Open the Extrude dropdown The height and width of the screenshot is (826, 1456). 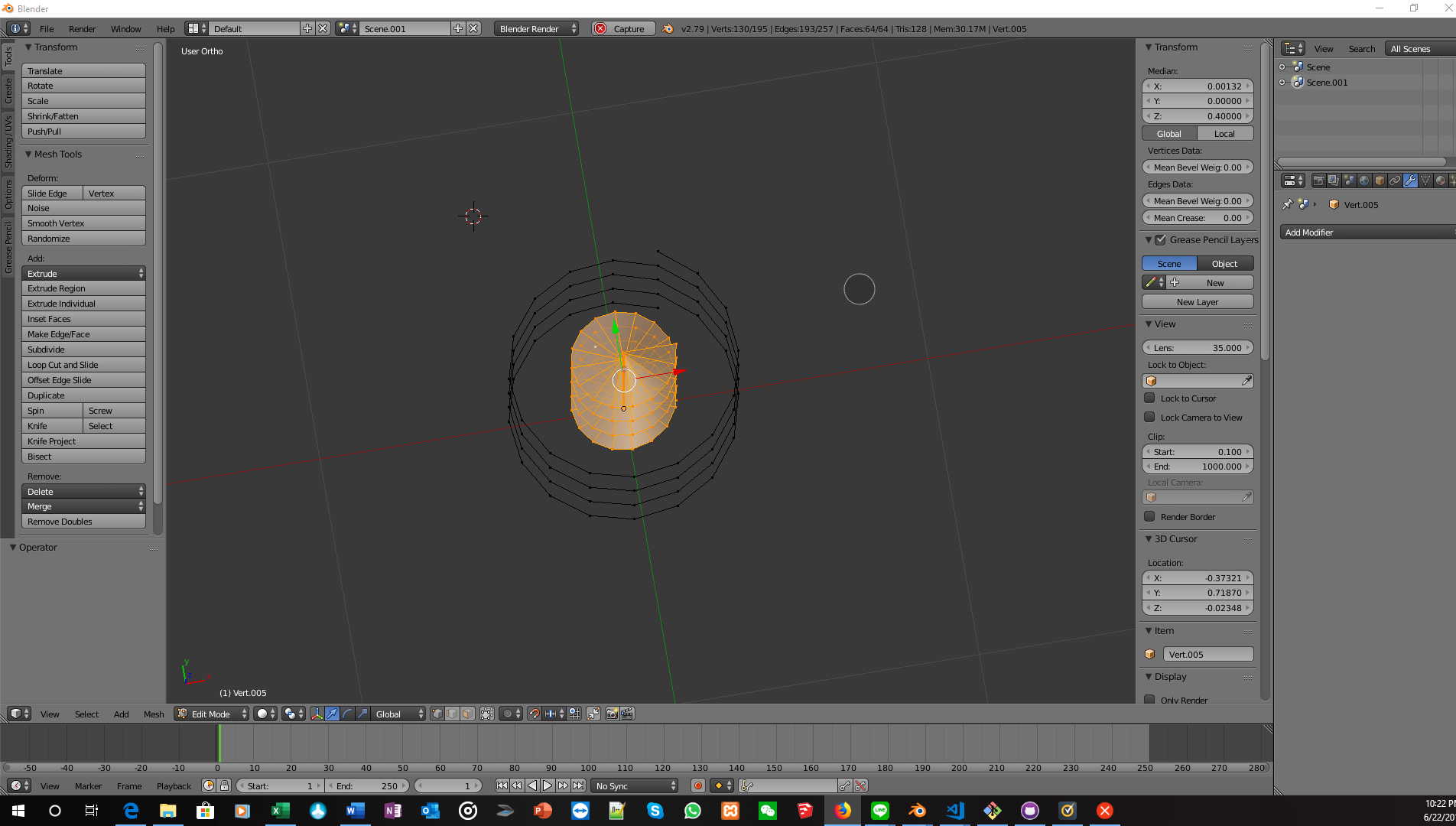pyautogui.click(x=83, y=273)
